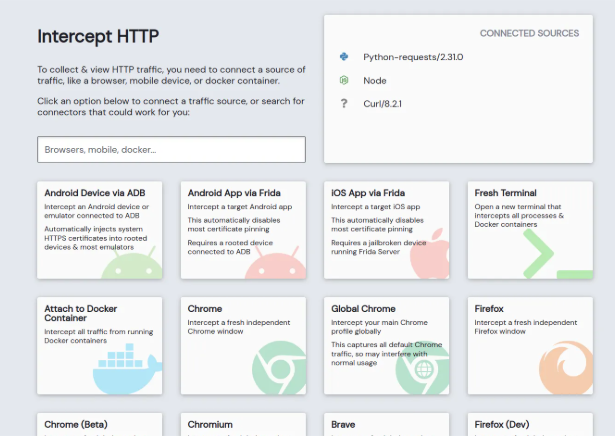Click the green Android robot logo on ADB card
The image size is (615, 436).
coord(132,262)
